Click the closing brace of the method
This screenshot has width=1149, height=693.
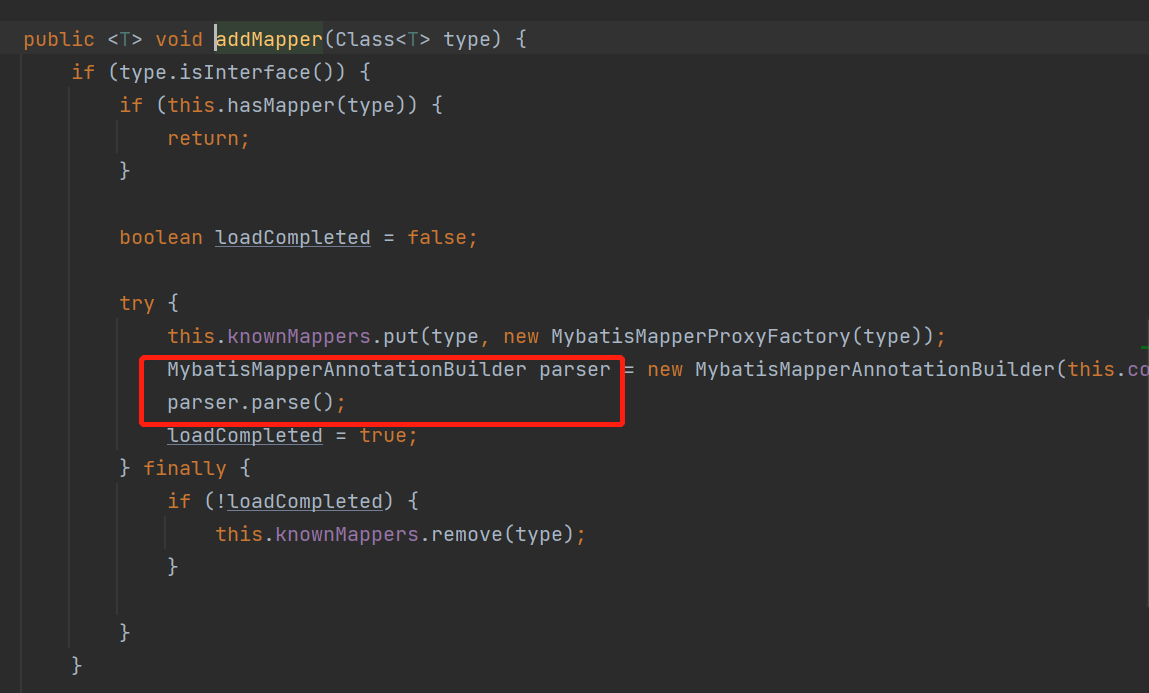tap(77, 664)
